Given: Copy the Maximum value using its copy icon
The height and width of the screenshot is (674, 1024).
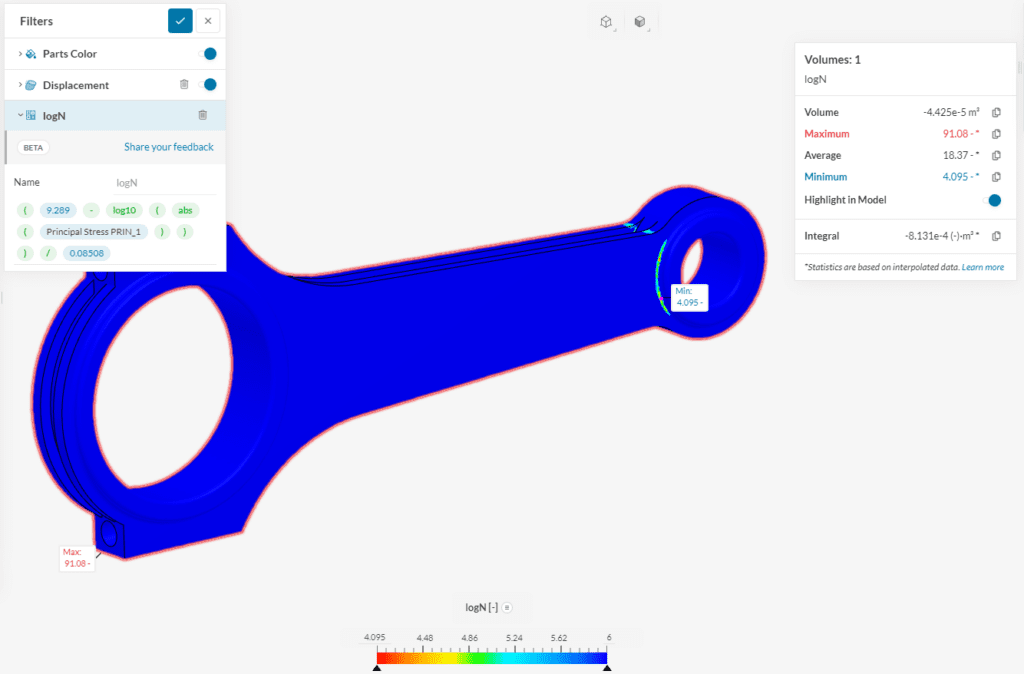Looking at the screenshot, I should pos(995,133).
